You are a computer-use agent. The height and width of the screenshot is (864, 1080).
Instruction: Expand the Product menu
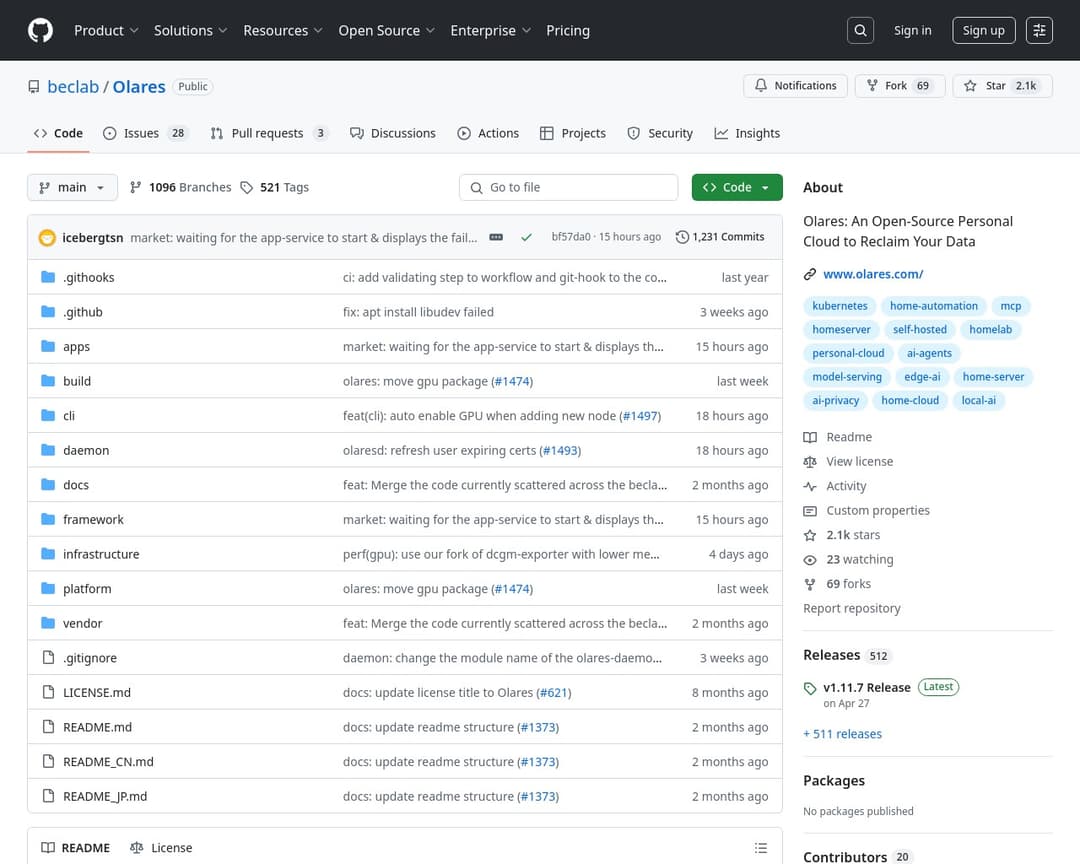(106, 30)
